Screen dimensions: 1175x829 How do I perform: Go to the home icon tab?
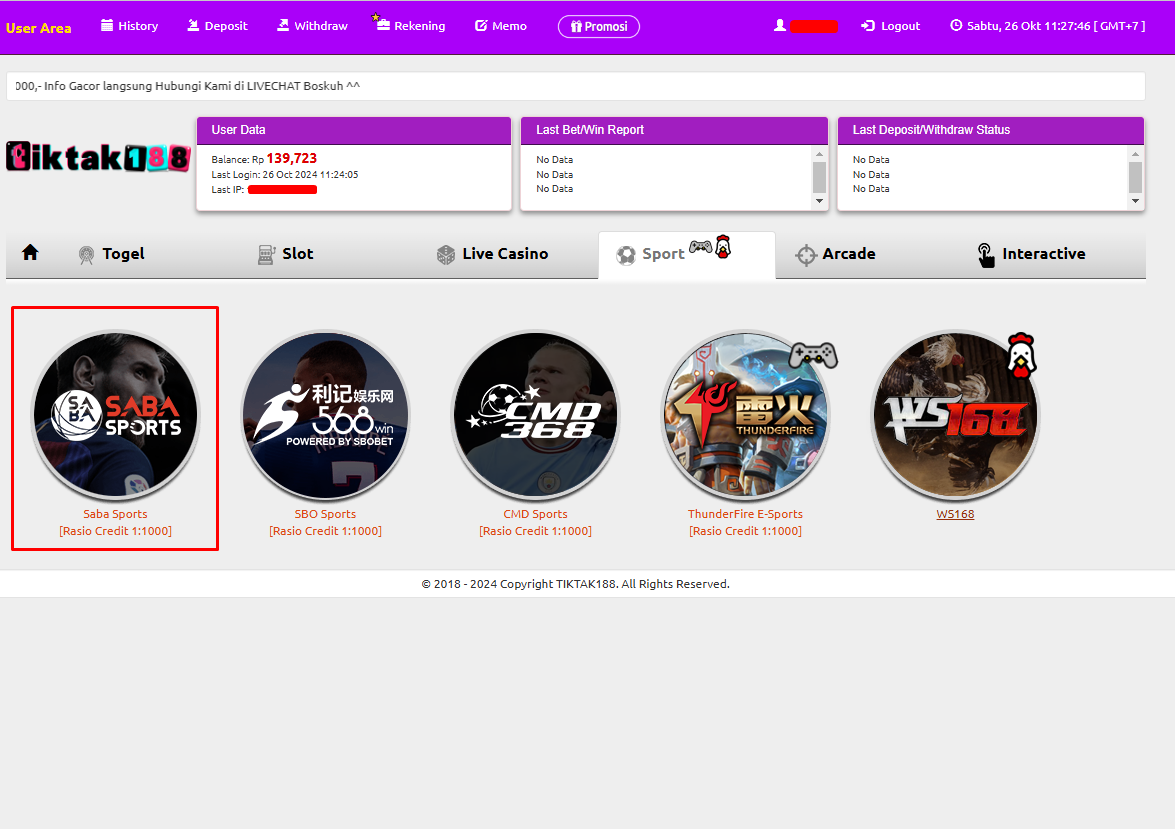coord(30,253)
